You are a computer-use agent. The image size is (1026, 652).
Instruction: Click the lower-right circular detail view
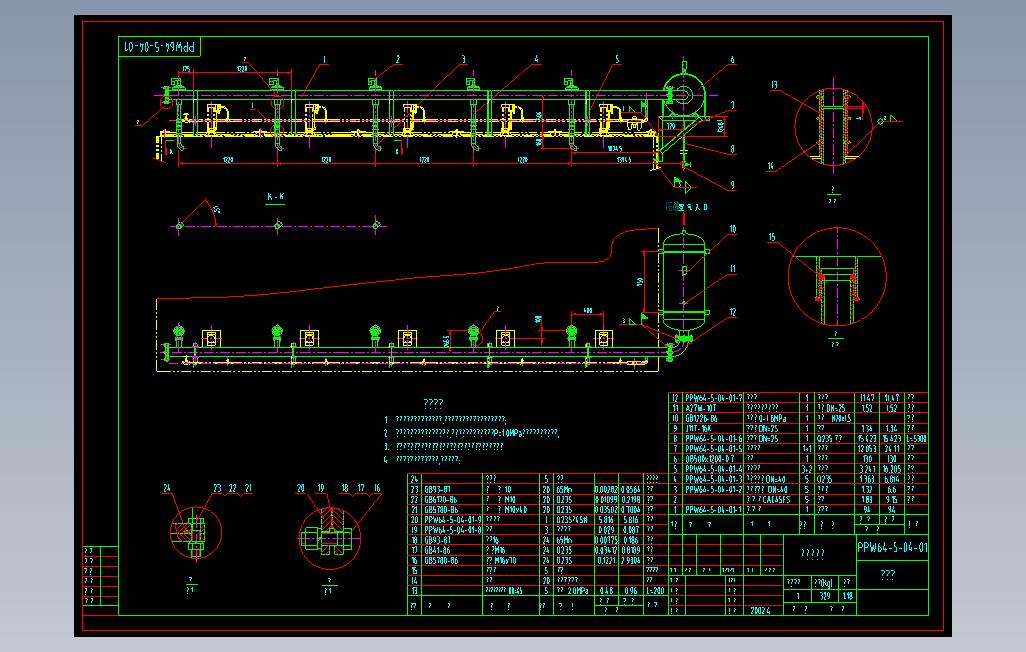tap(837, 276)
